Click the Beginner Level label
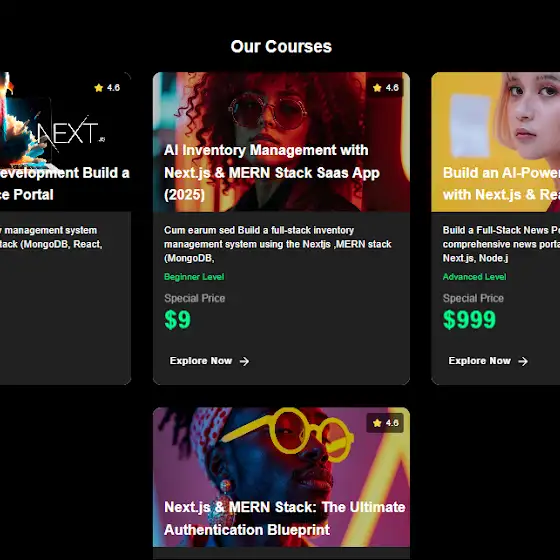 coord(194,277)
